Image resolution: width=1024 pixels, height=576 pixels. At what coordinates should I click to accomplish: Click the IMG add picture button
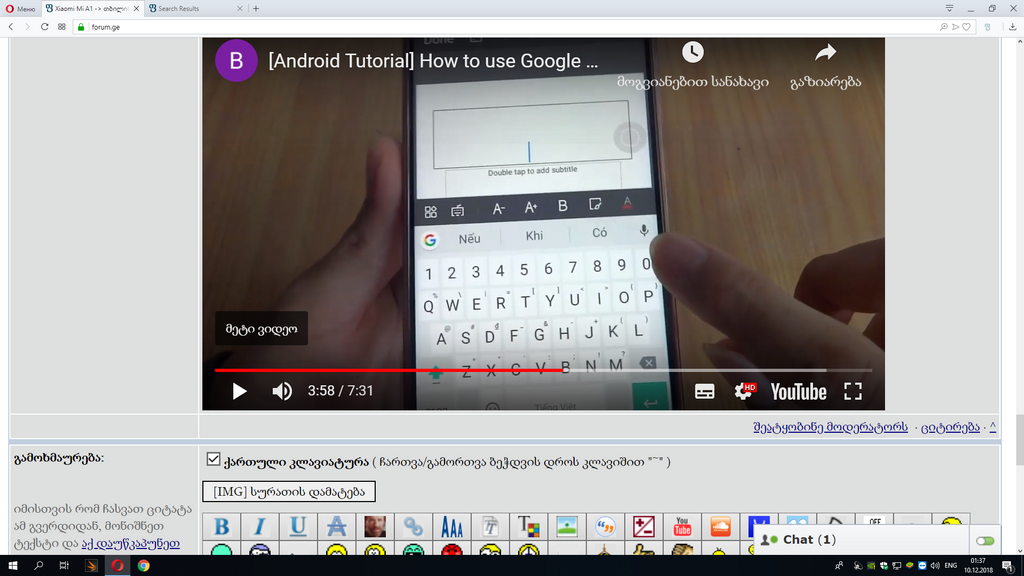(289, 491)
